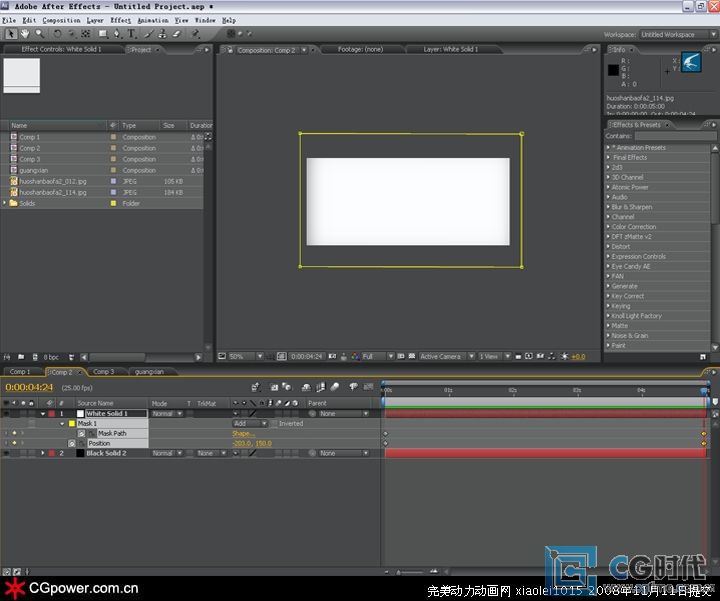720x601 pixels.
Task: Expand the Animation Presets category
Action: tap(608, 147)
